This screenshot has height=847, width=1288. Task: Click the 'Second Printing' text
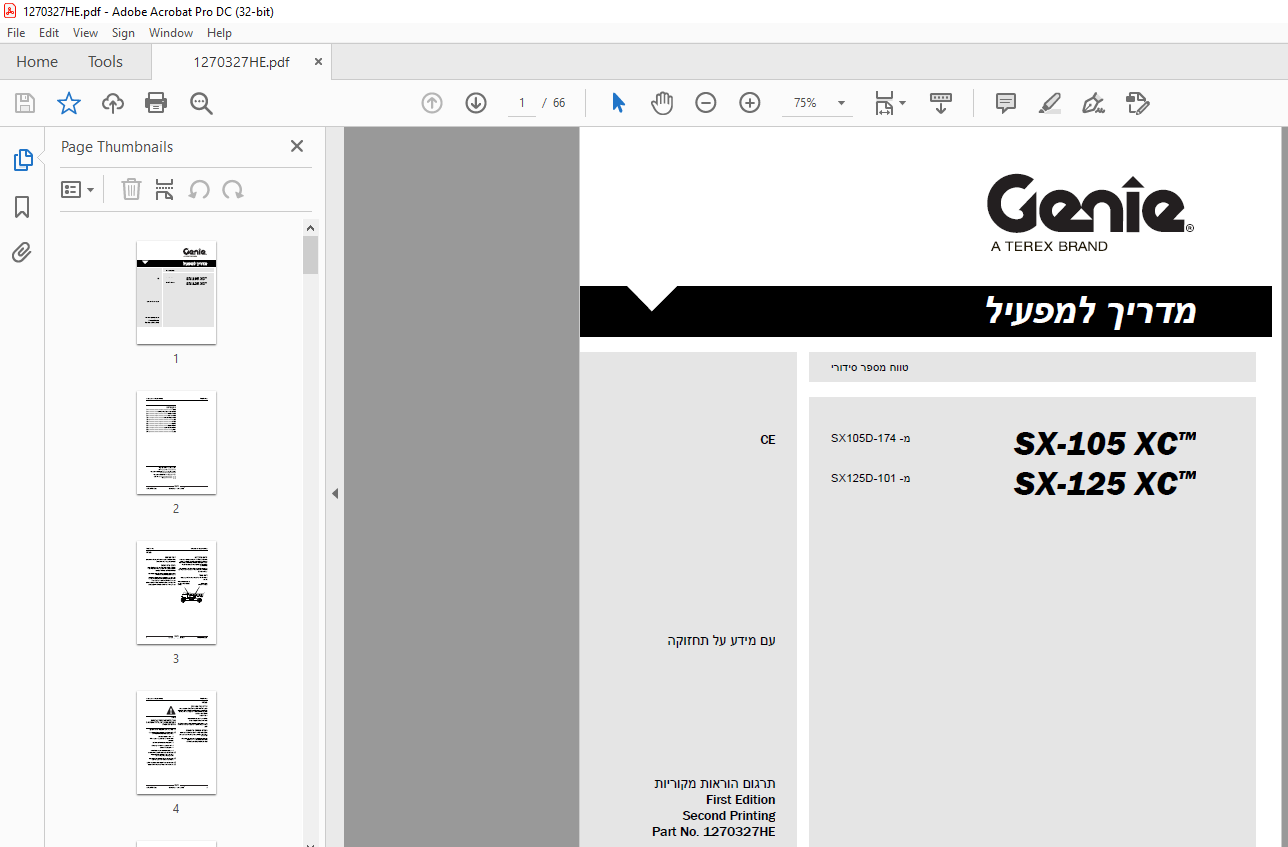[x=729, y=816]
